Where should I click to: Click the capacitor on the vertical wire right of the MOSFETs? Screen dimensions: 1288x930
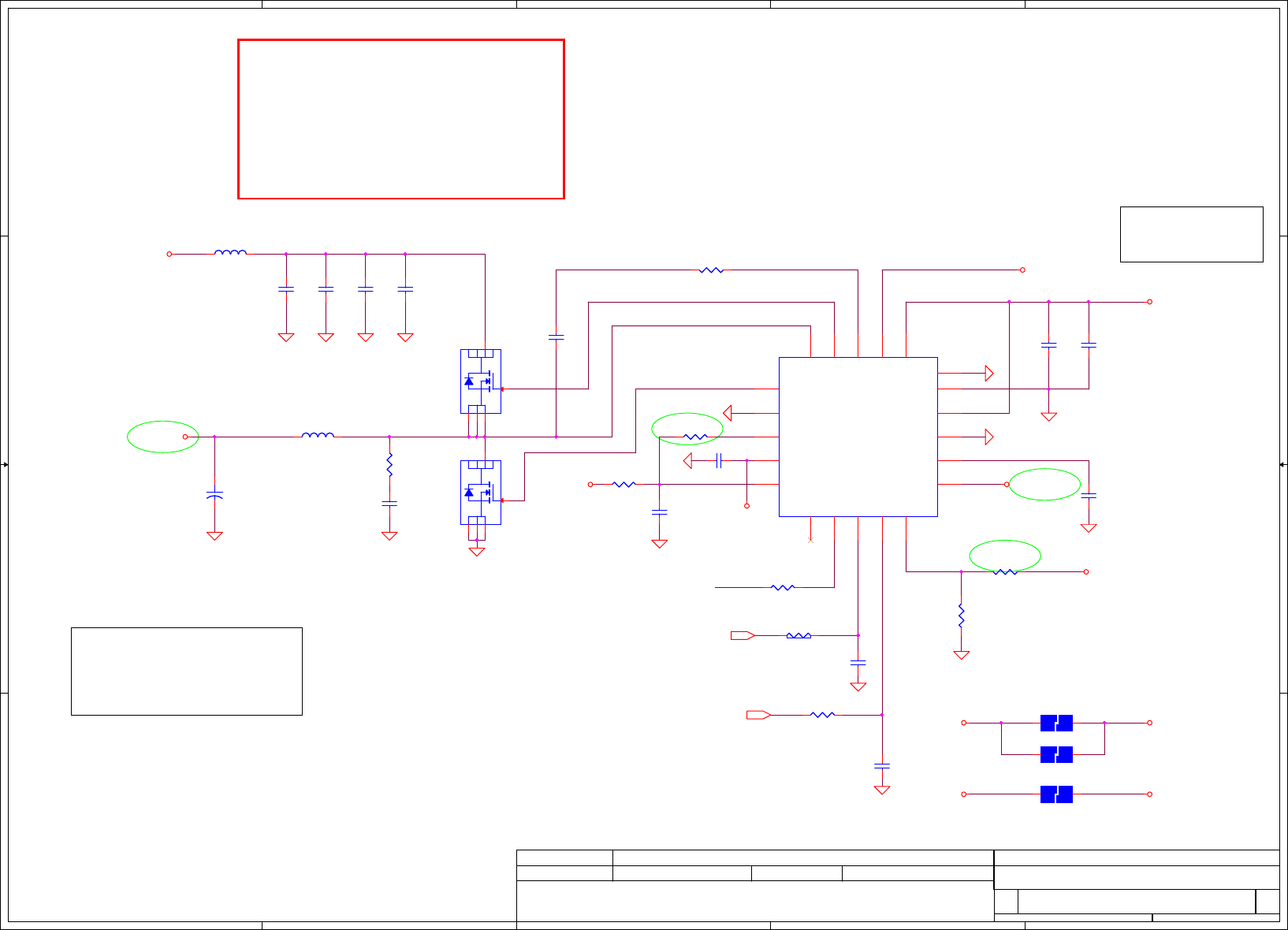pos(556,337)
